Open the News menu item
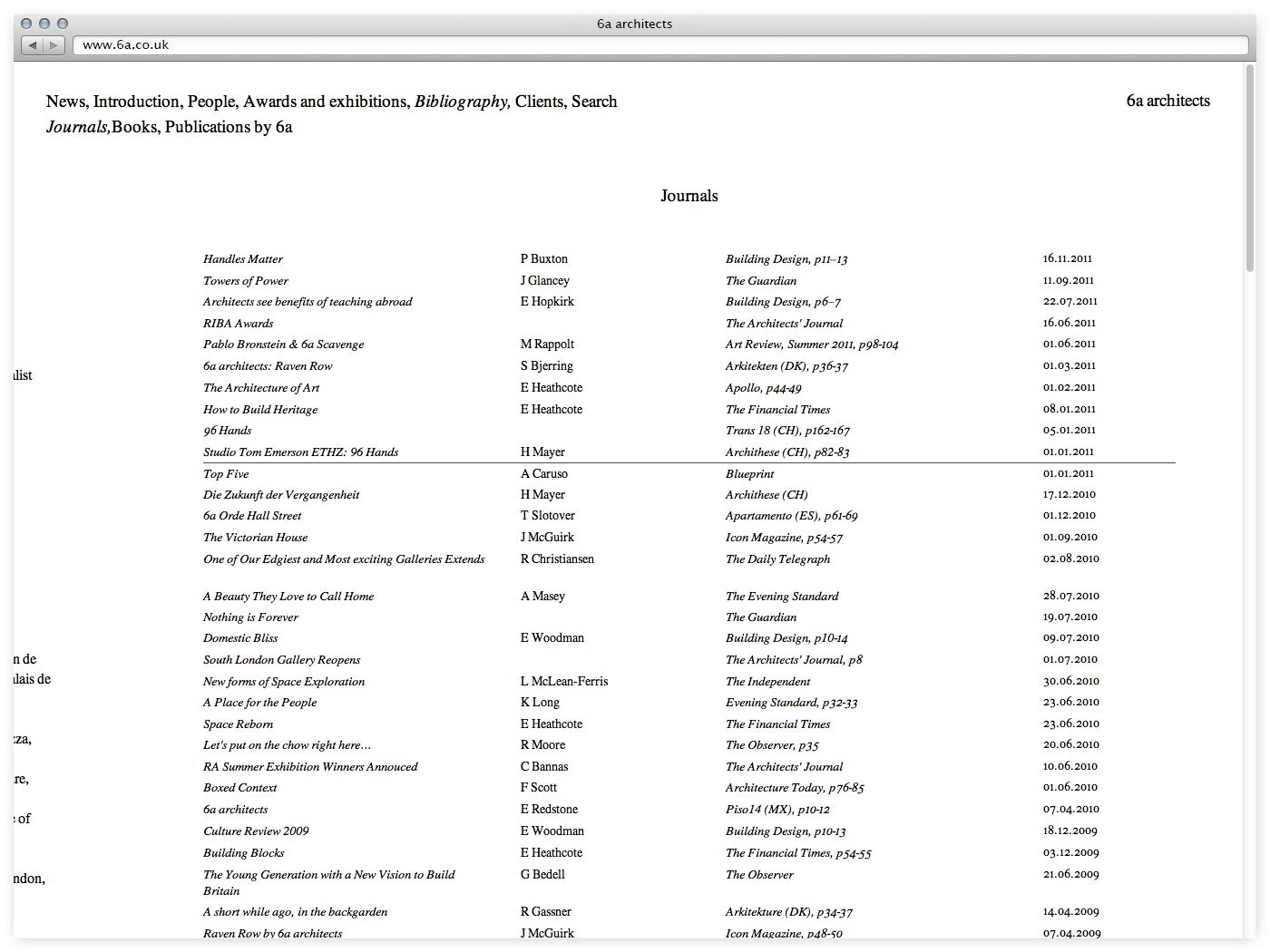This screenshot has height=952, width=1270. pyautogui.click(x=66, y=102)
